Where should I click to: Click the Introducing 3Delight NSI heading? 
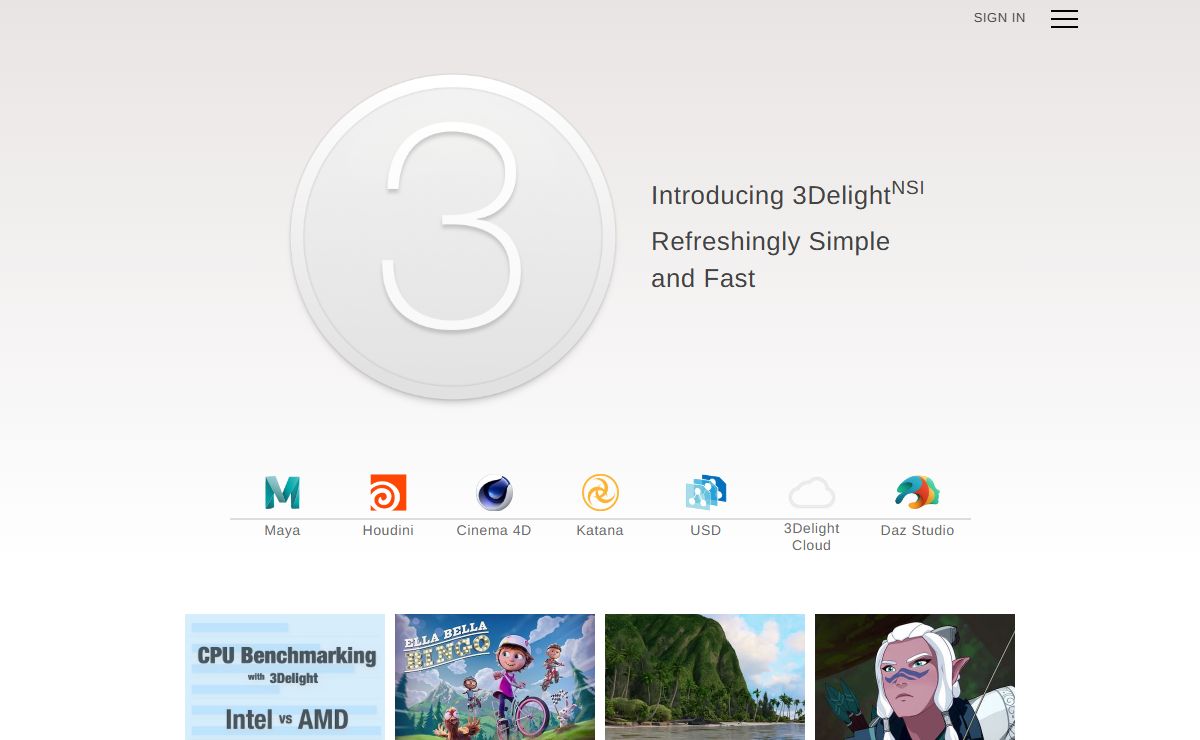coord(788,193)
